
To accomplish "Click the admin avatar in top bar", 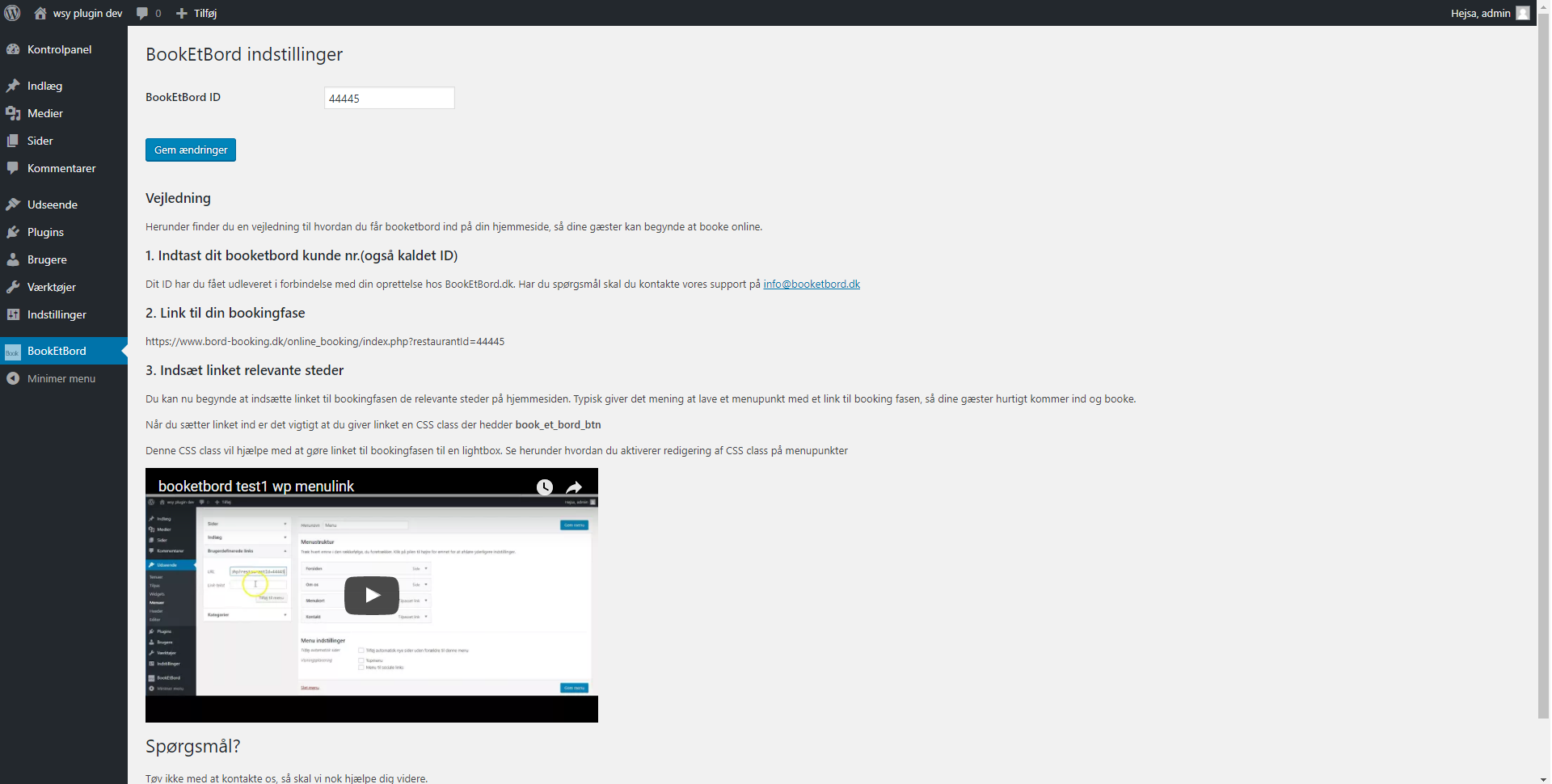I will click(x=1523, y=13).
